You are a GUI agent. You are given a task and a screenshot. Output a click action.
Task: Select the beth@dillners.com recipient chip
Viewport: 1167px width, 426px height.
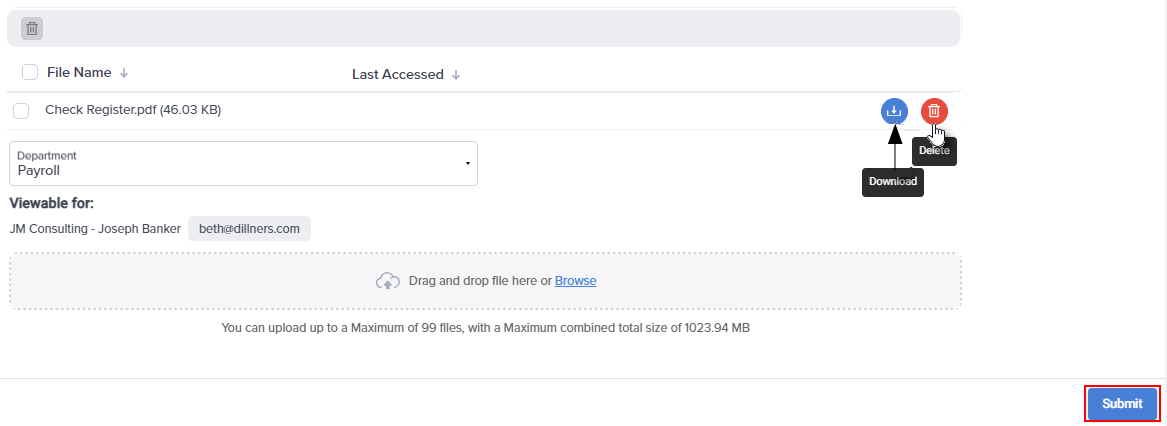click(x=249, y=229)
